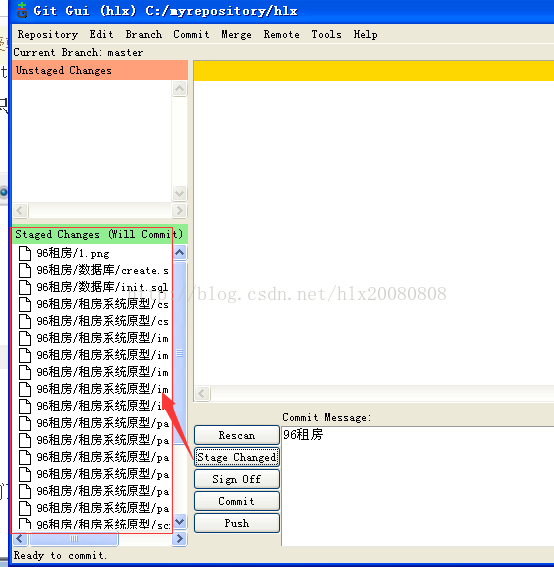The image size is (554, 567).
Task: Click file icon of 数据库/create.s entry
Action: (x=25, y=270)
